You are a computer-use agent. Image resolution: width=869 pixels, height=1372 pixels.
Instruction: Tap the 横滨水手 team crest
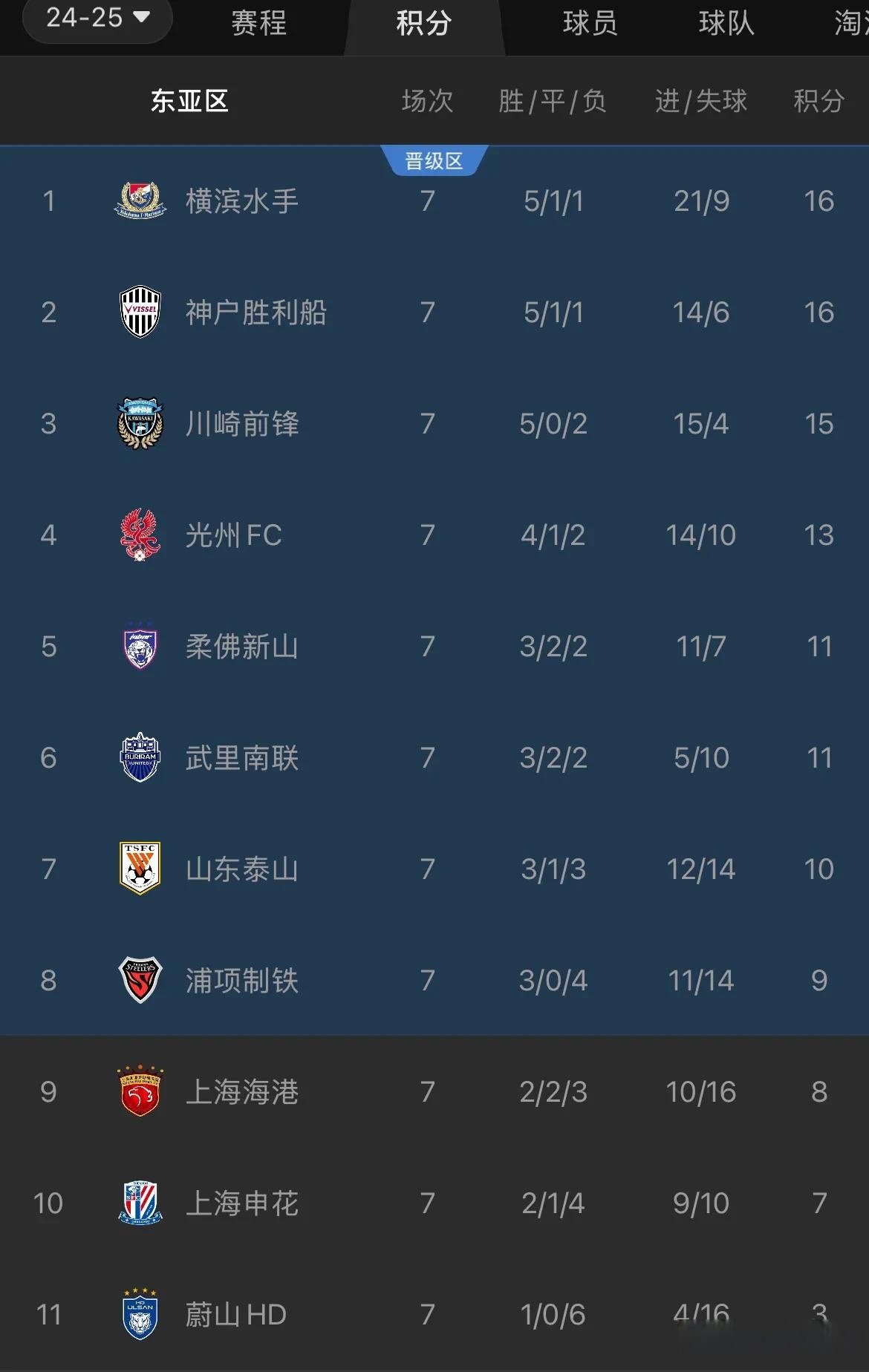pyautogui.click(x=140, y=200)
